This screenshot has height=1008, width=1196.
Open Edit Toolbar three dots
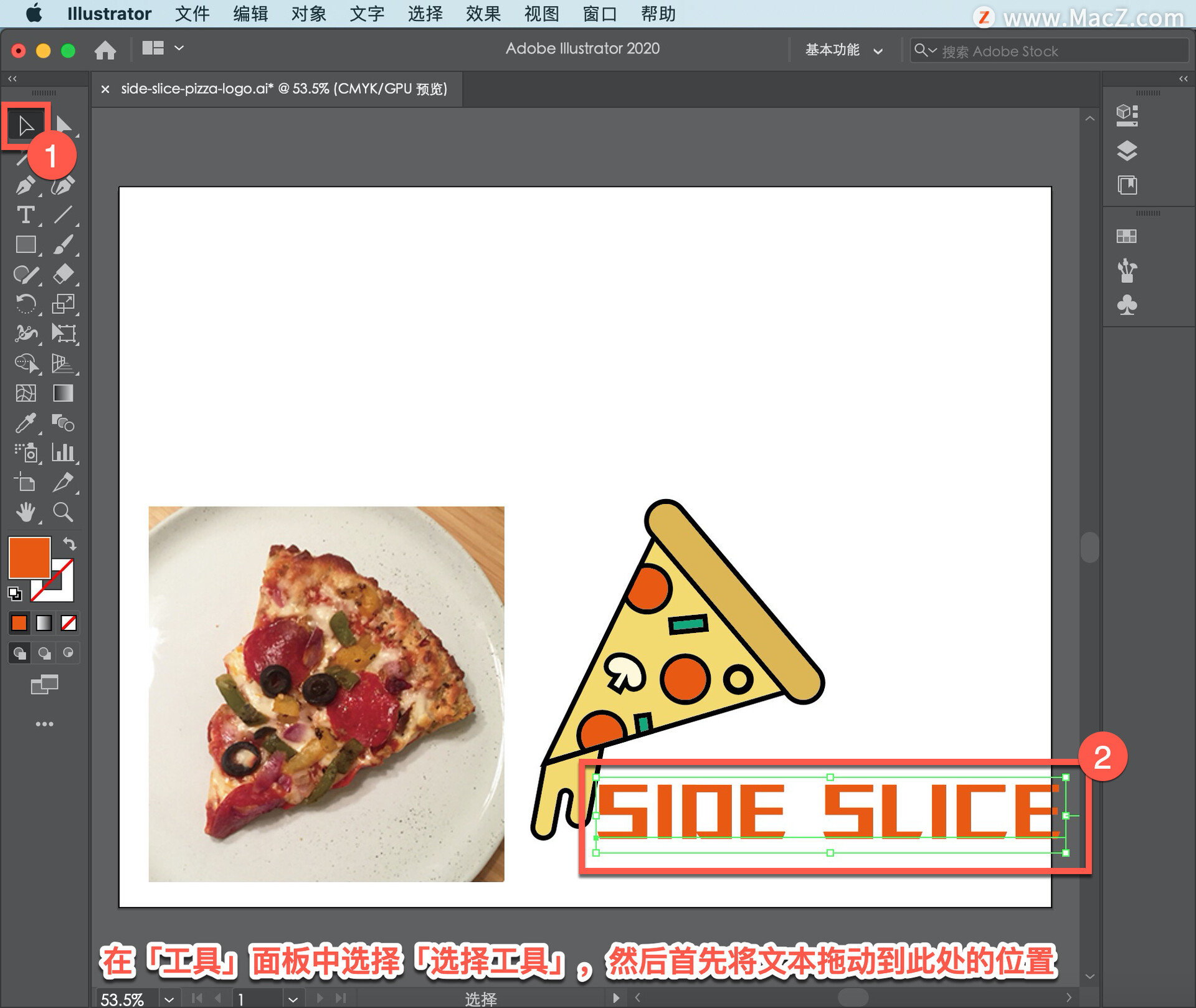tap(44, 724)
